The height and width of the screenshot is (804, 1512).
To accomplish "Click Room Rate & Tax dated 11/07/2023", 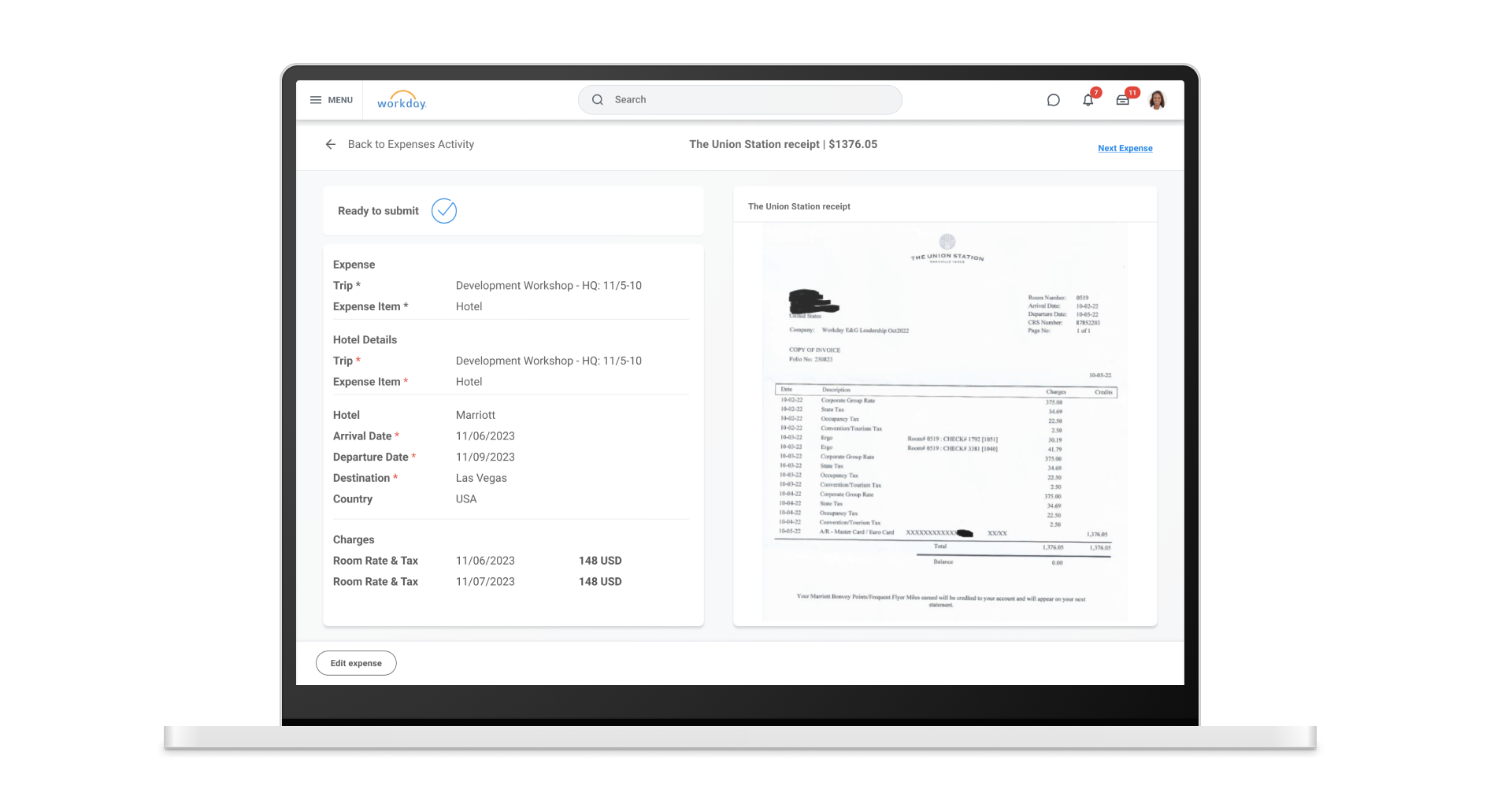I will (376, 582).
